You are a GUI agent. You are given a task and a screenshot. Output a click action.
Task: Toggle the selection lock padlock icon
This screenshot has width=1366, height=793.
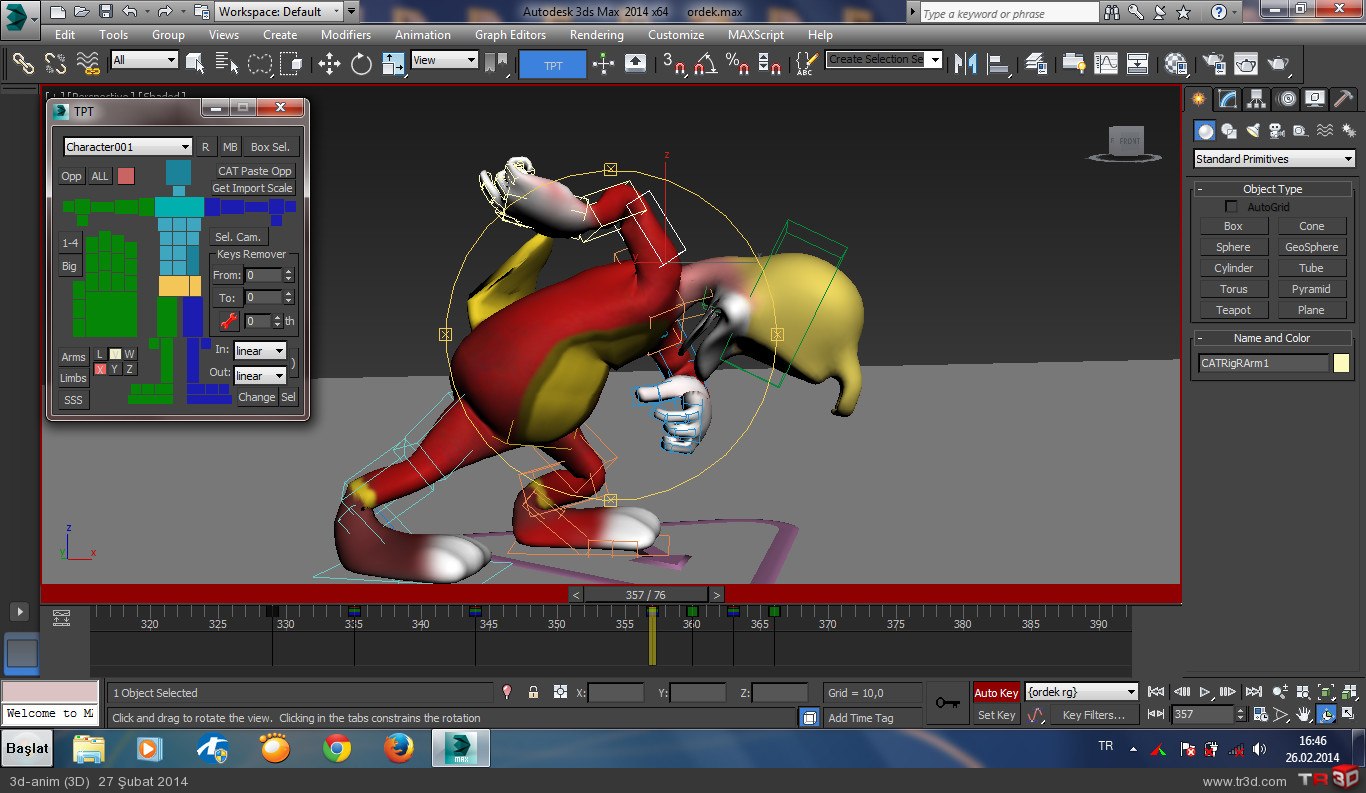click(533, 692)
